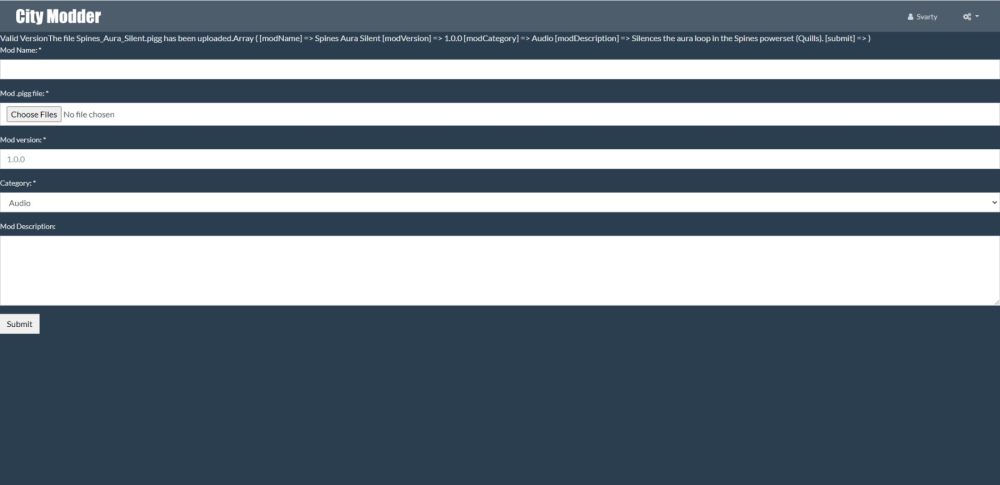Screen dimensions: 1000x485
Task: Submit the mod upload form
Action: click(x=20, y=324)
